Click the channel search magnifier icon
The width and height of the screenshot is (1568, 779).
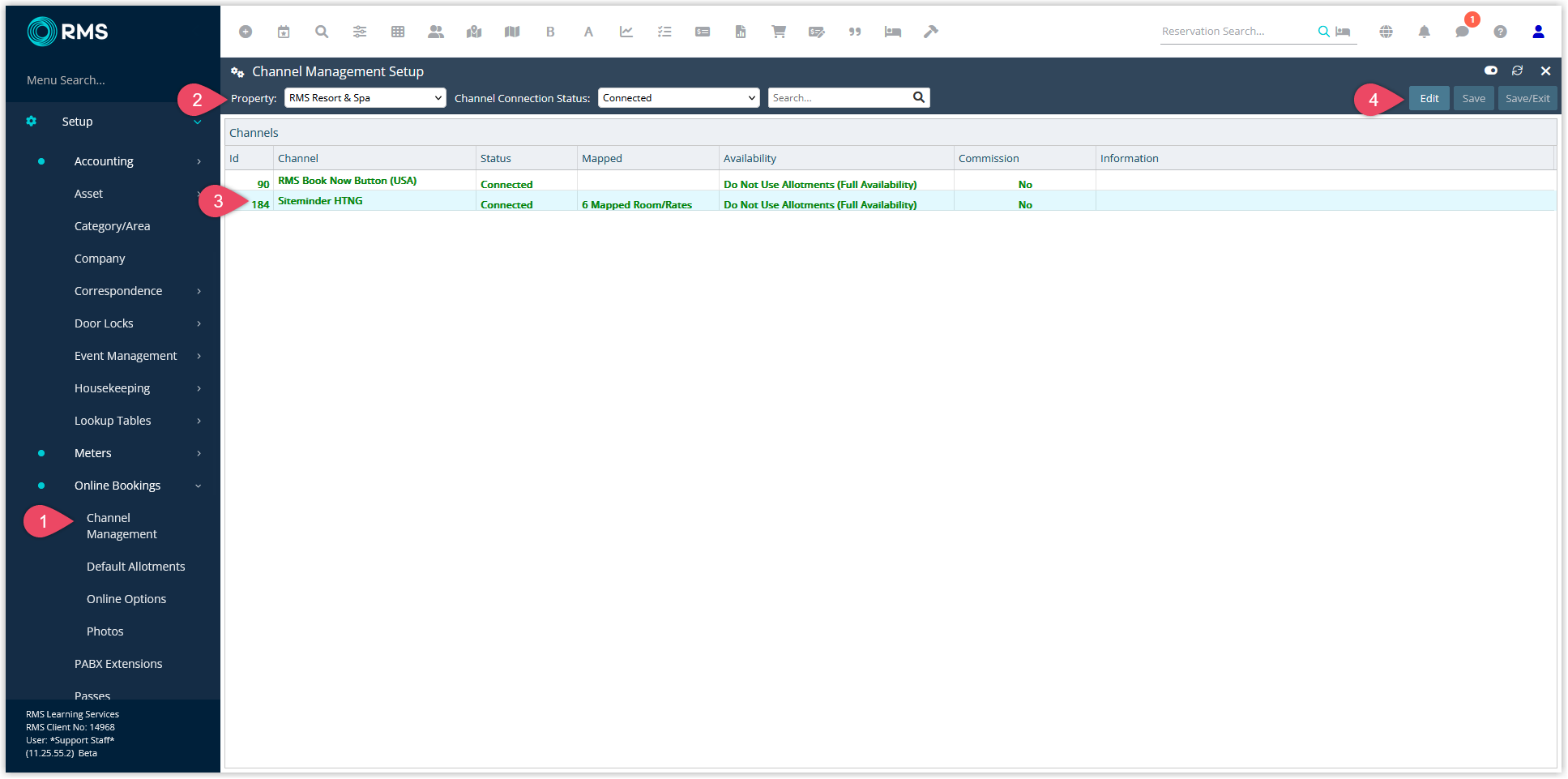point(918,97)
